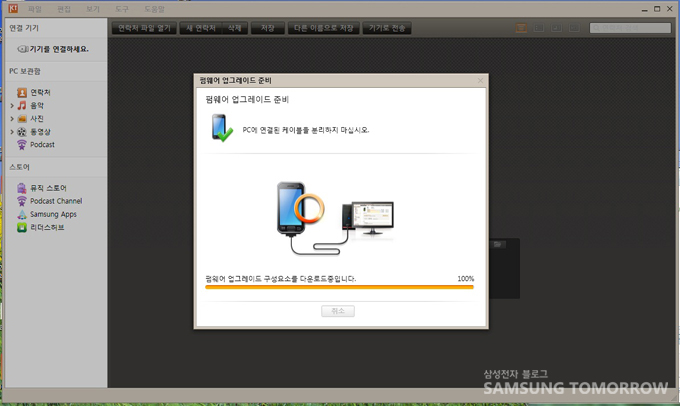Click the 취소 button in dialog
The height and width of the screenshot is (406, 680).
coord(338,311)
